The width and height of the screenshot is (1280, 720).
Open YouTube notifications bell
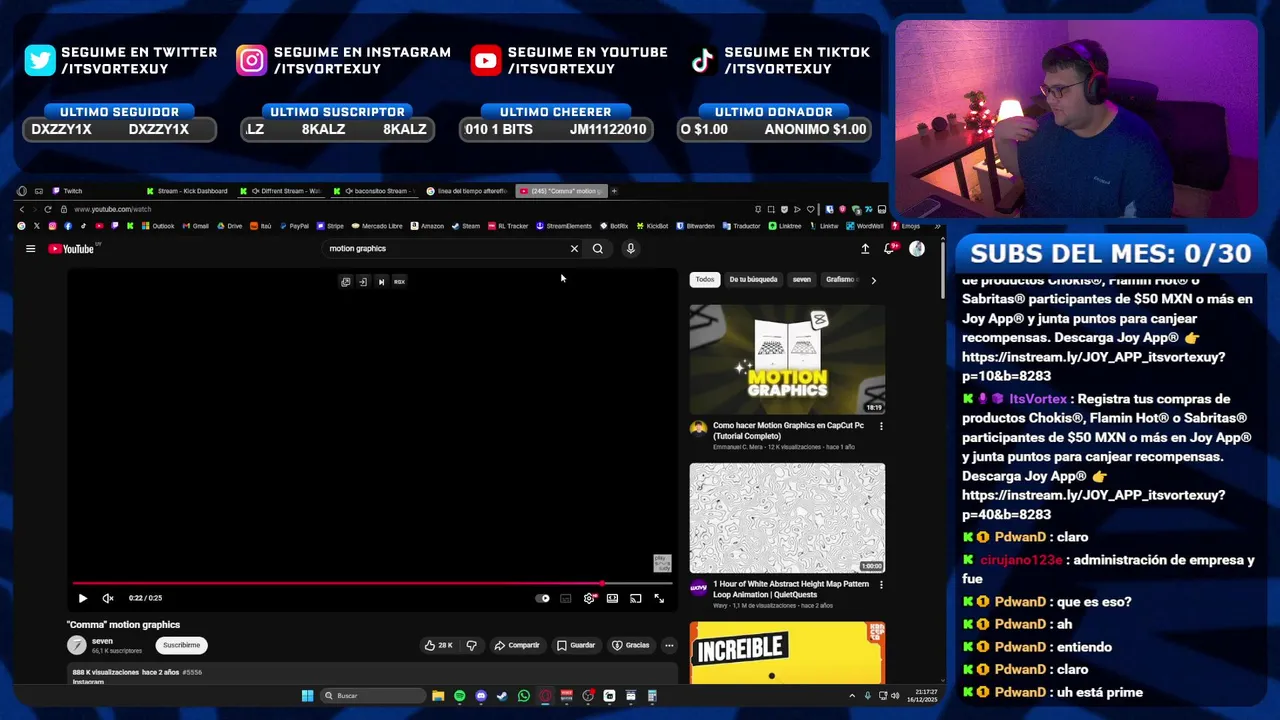coord(889,249)
